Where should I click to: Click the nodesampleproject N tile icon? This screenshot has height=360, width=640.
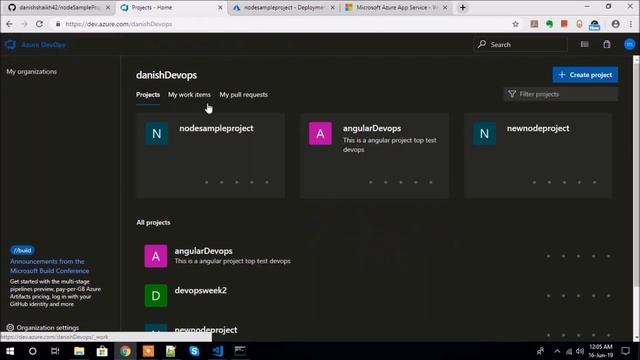[156, 133]
